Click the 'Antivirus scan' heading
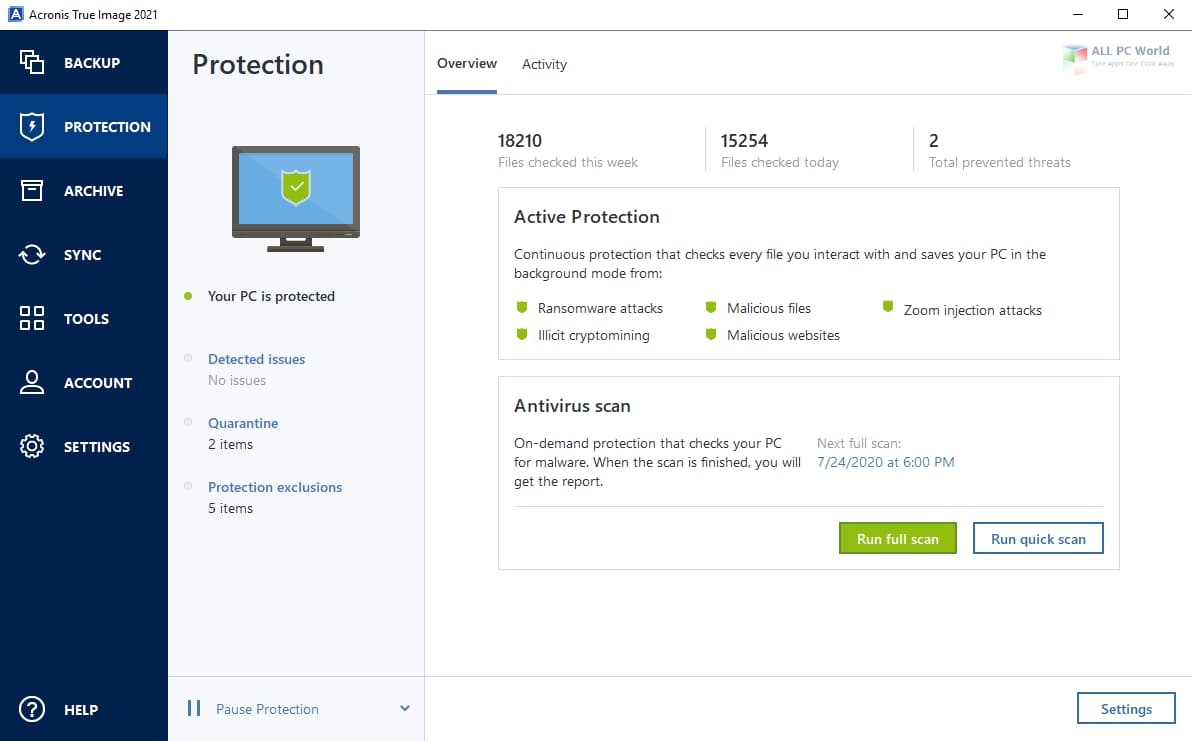Image resolution: width=1192 pixels, height=741 pixels. (572, 406)
